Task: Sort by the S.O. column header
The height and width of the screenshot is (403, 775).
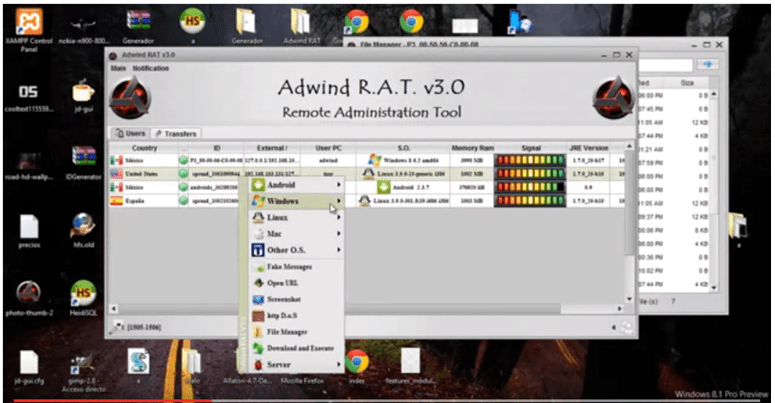Action: 403,148
